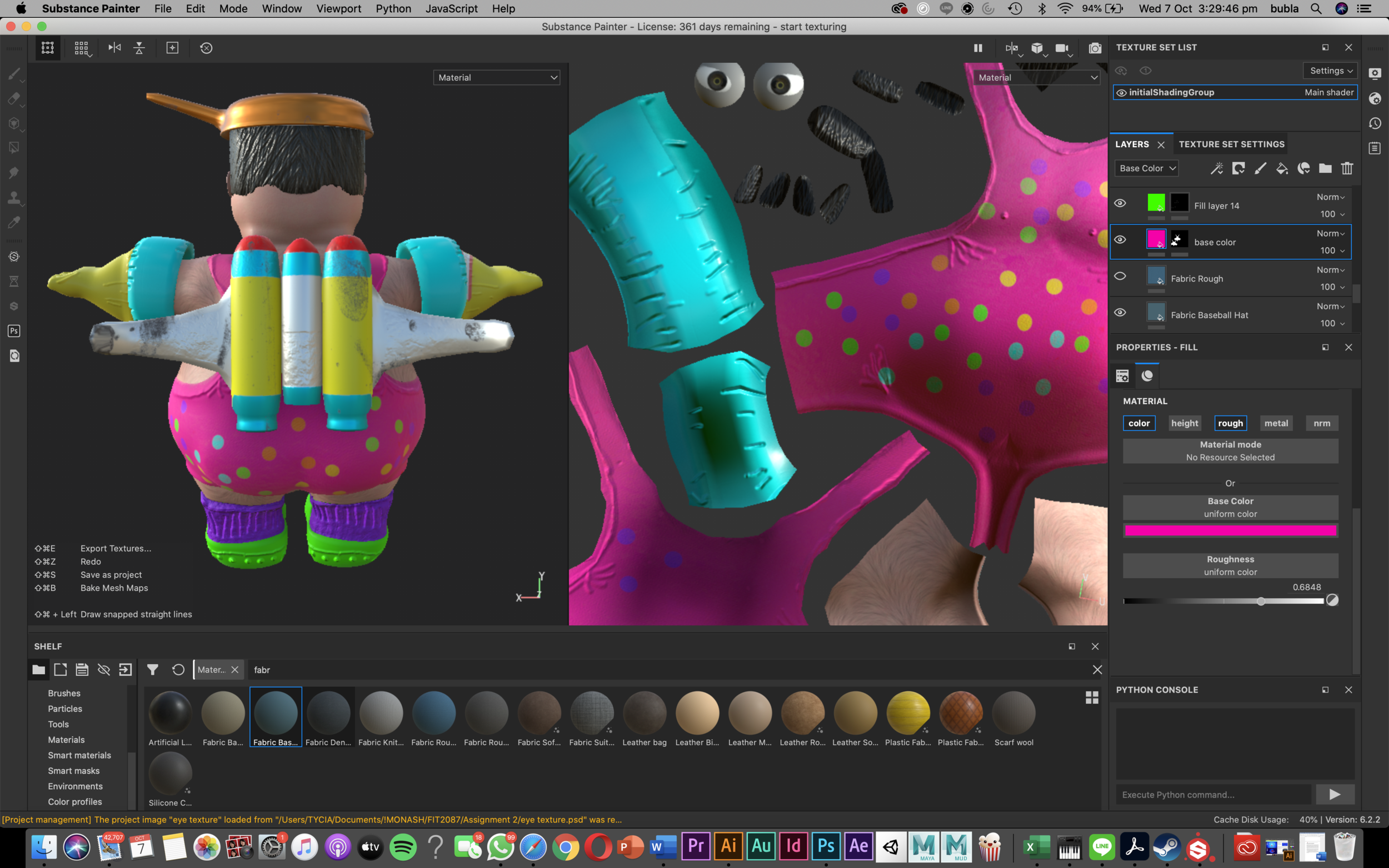Click the camera screenshot icon in viewport toolbar
This screenshot has width=1389, height=868.
[x=1095, y=48]
